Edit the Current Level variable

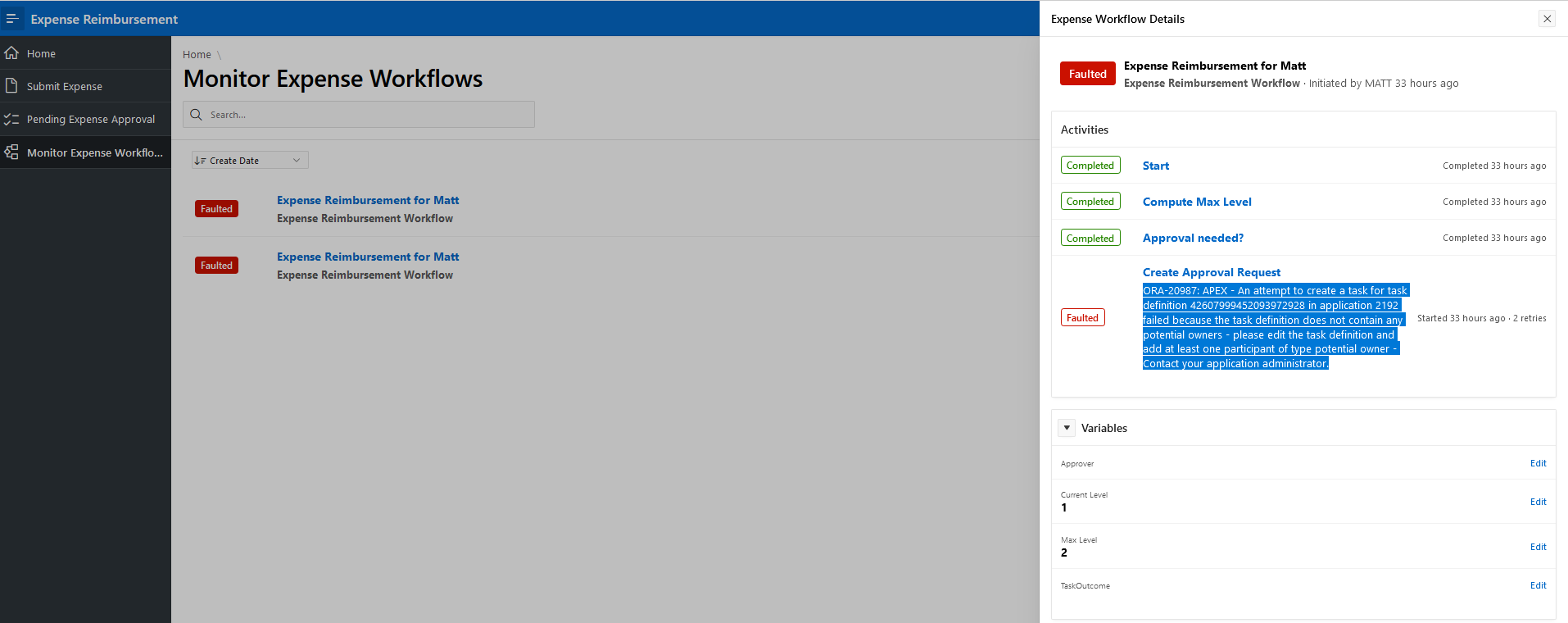1538,502
